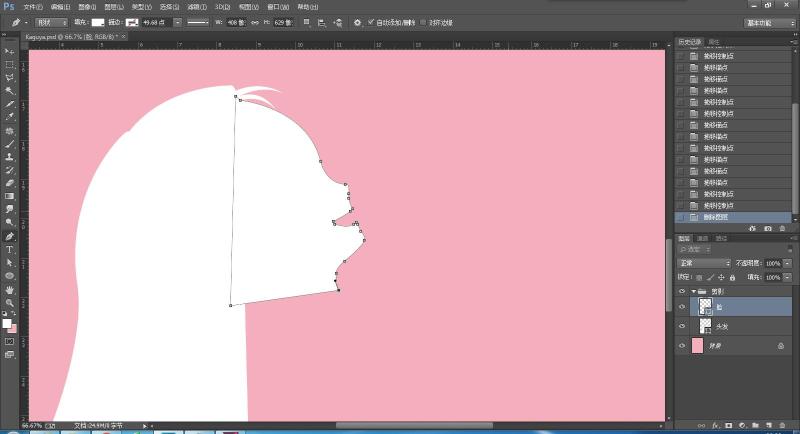
Task: Hide the hair shape layer
Action: pyautogui.click(x=682, y=326)
